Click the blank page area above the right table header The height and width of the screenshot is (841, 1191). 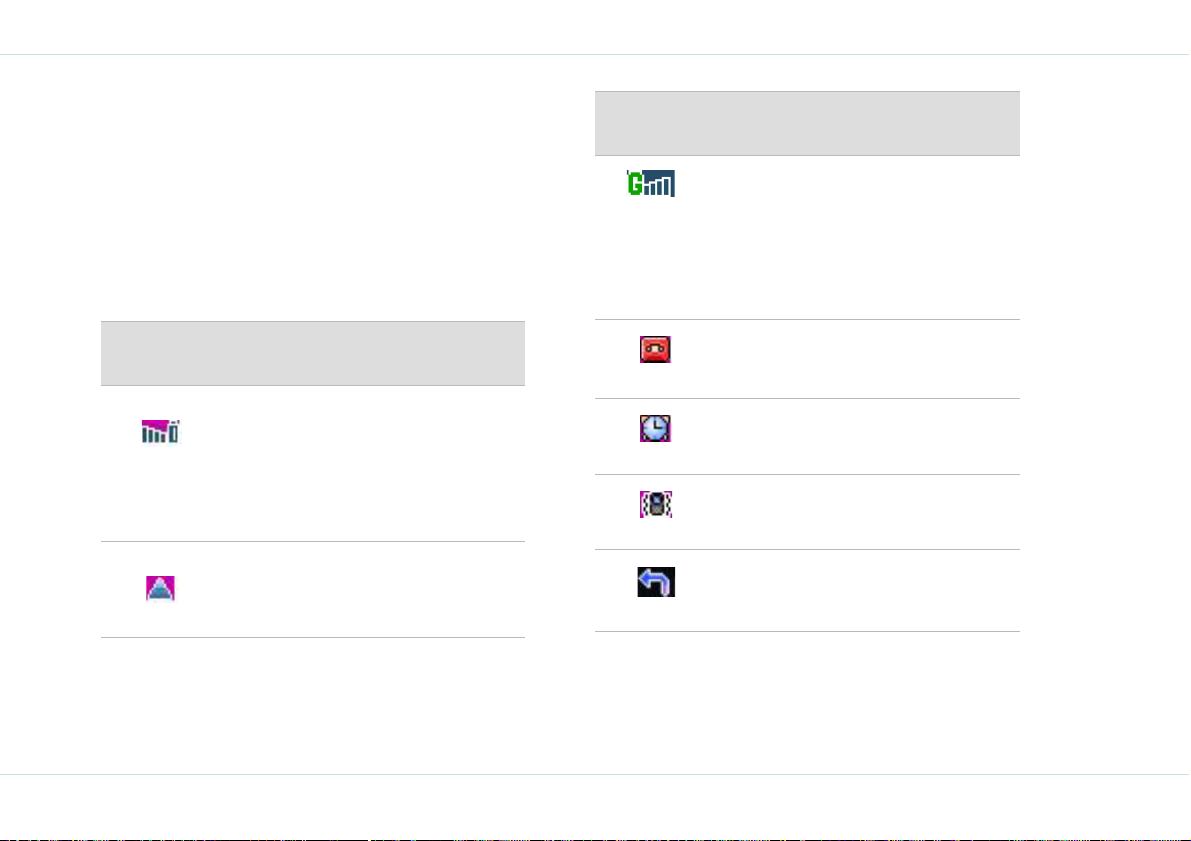click(x=807, y=73)
